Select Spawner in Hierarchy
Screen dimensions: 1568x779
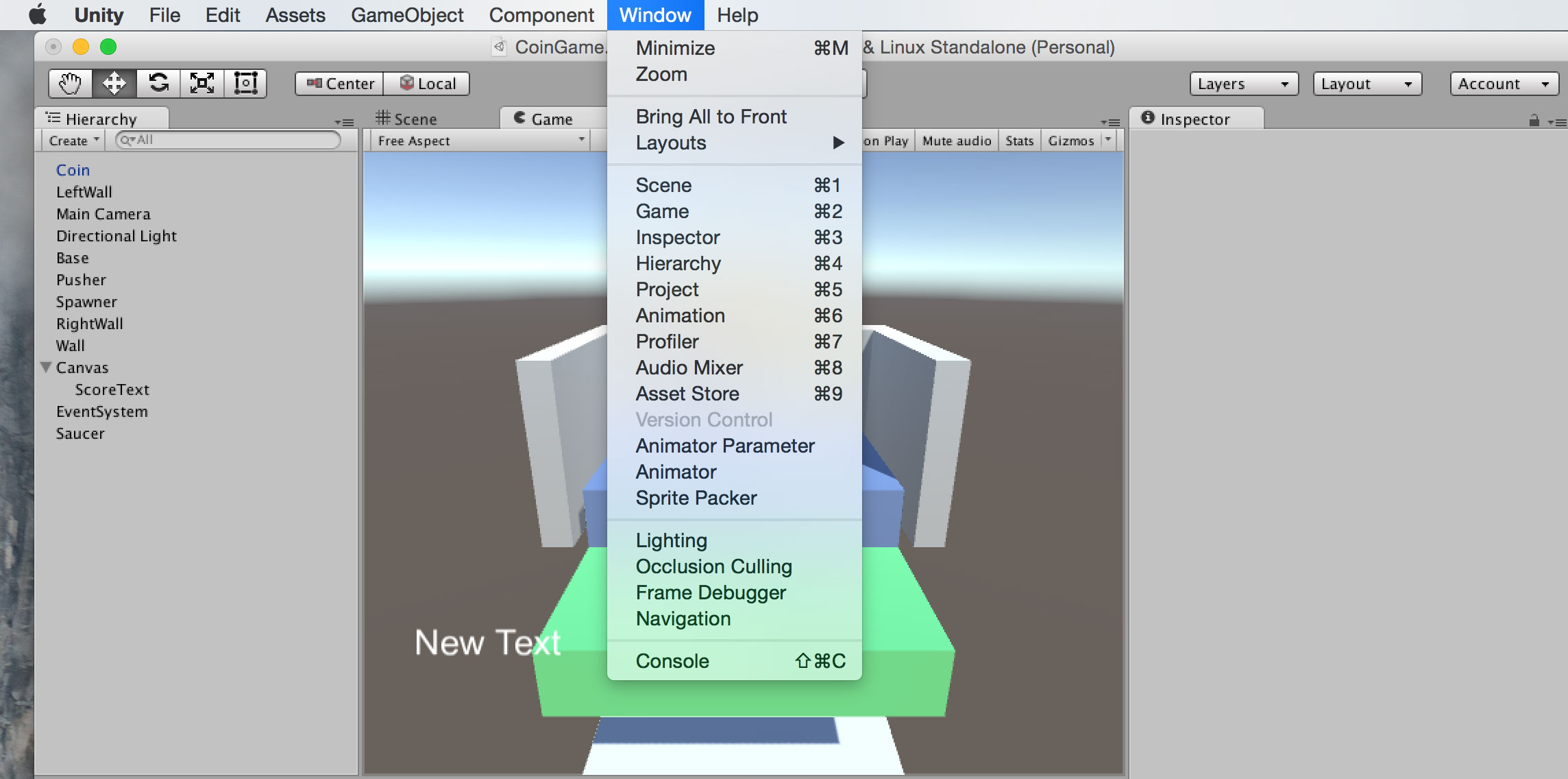[86, 302]
